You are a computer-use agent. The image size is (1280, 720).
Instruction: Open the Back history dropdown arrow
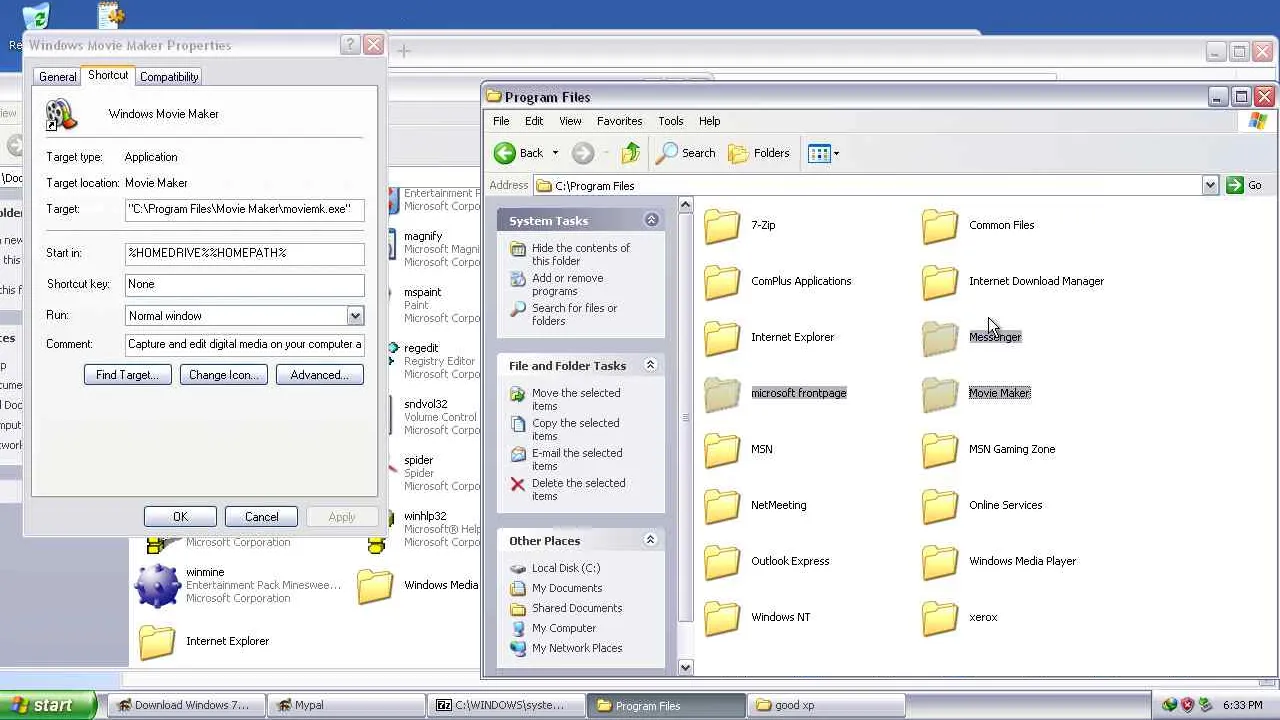555,153
